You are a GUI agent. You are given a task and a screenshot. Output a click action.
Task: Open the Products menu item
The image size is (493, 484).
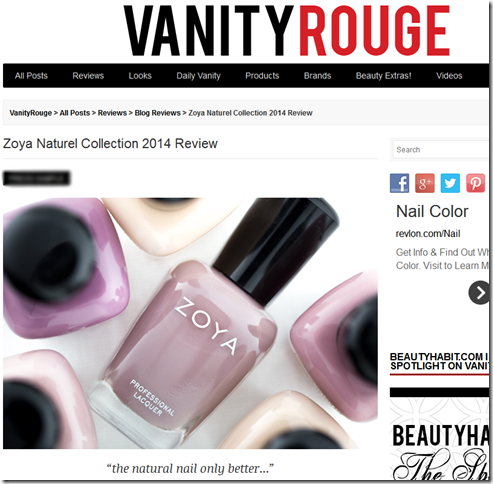pos(262,76)
